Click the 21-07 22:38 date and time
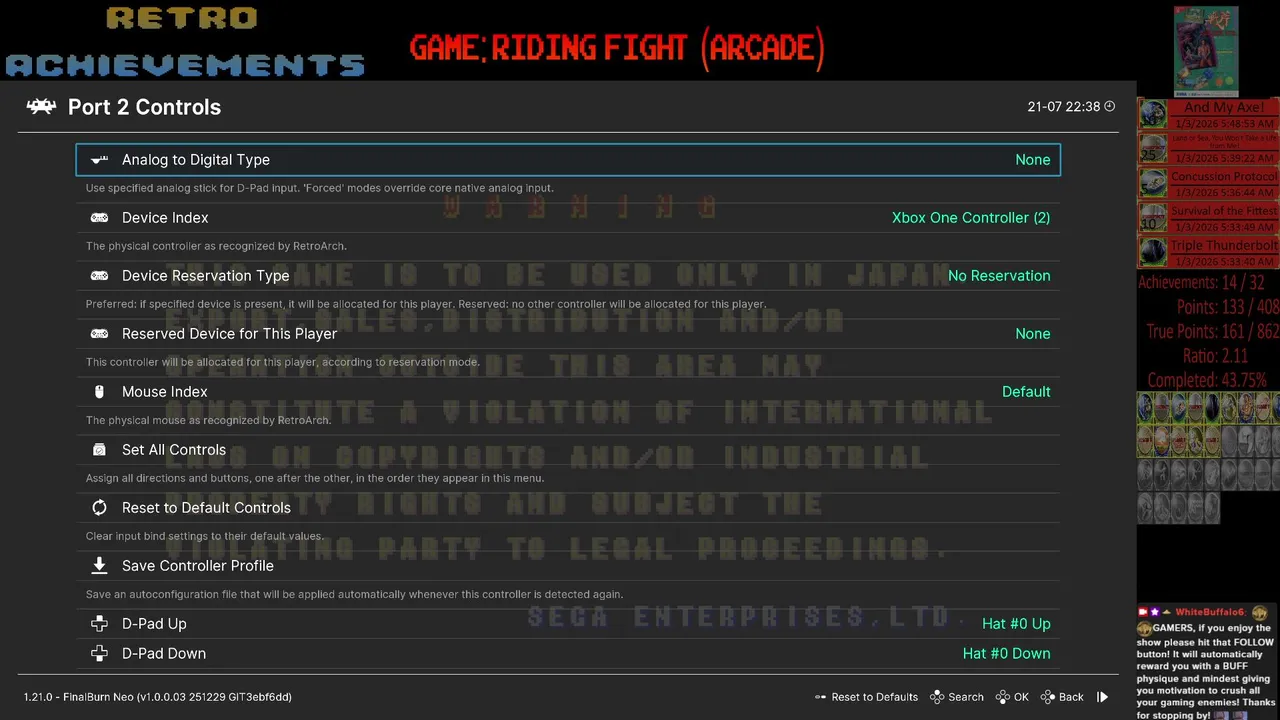This screenshot has width=1280, height=720. click(x=1064, y=106)
